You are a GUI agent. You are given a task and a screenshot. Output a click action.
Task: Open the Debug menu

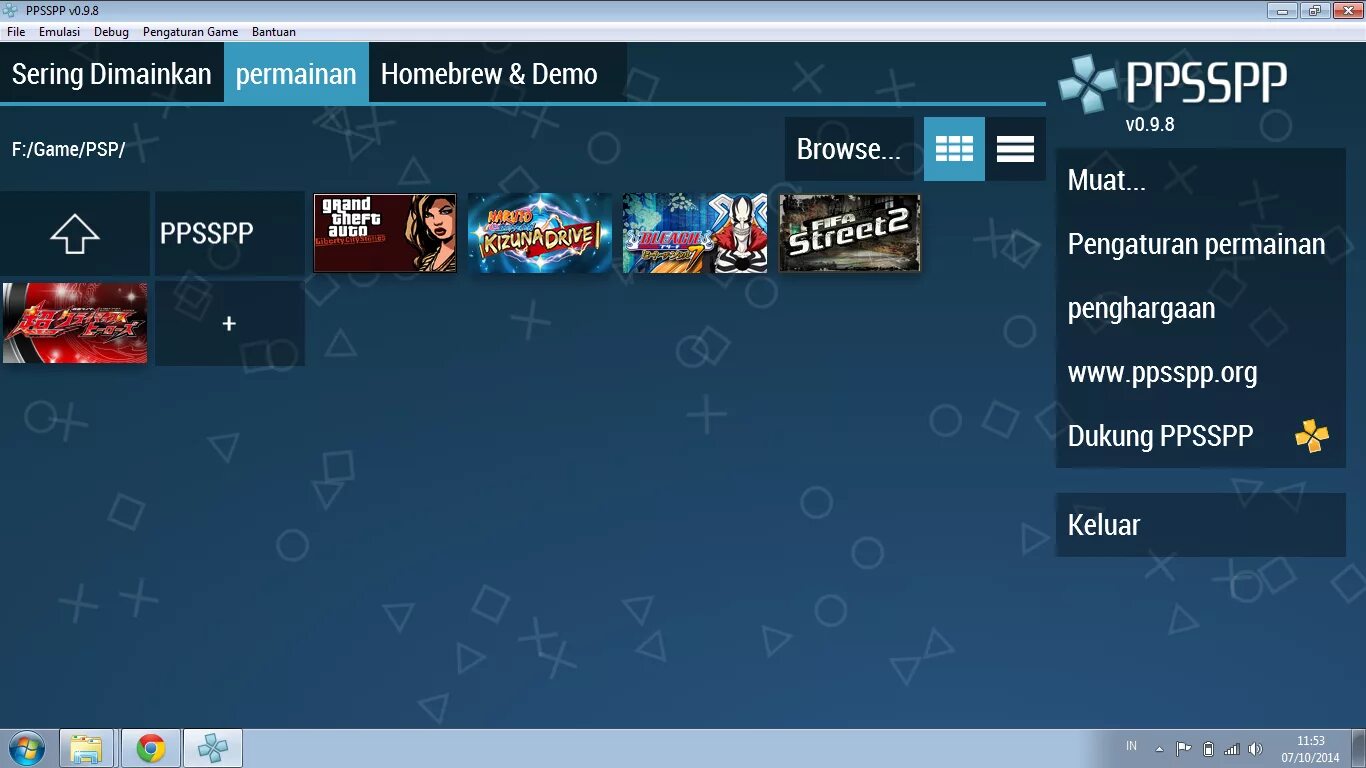coord(111,32)
